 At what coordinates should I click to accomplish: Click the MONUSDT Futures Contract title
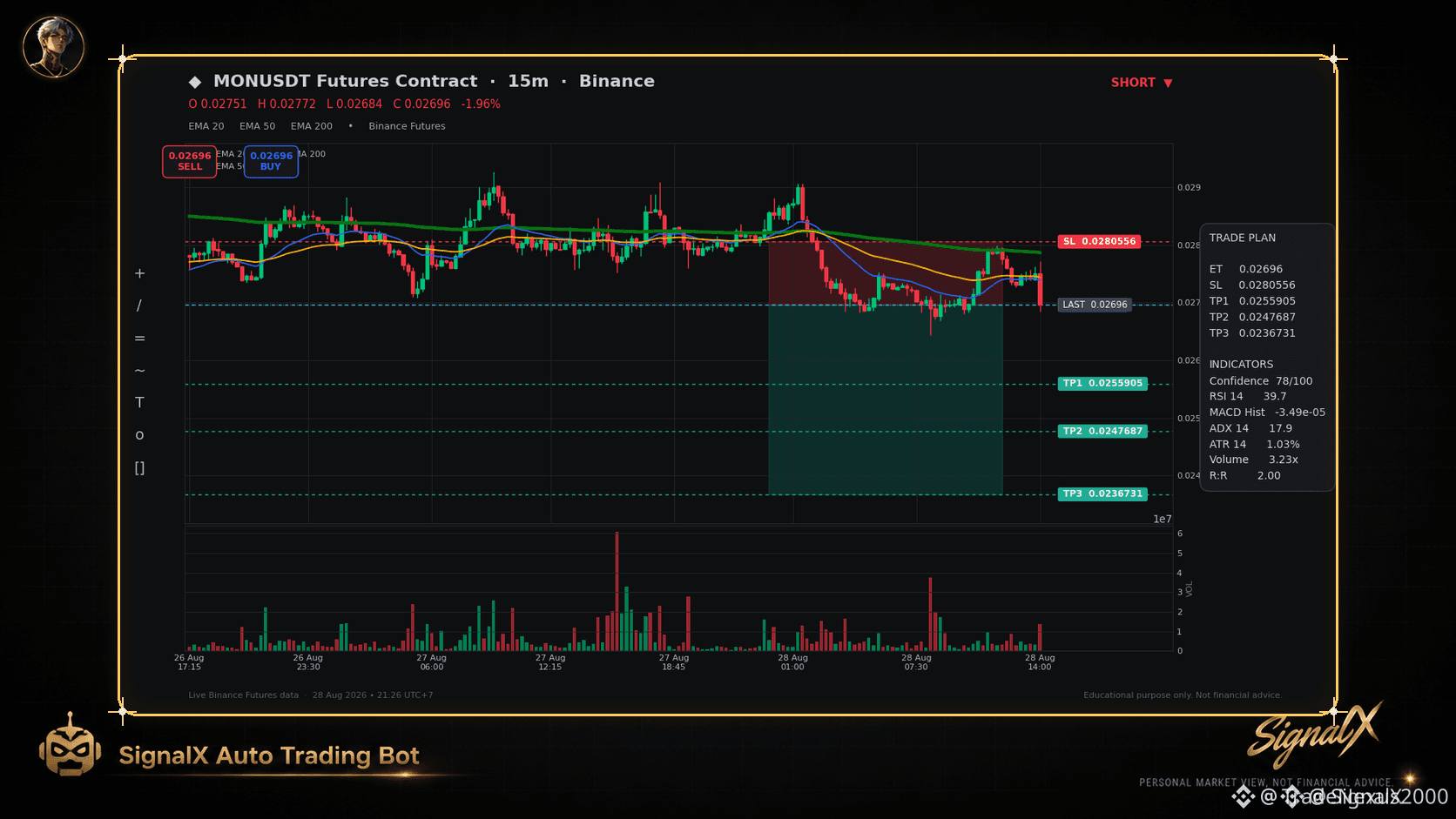point(346,81)
